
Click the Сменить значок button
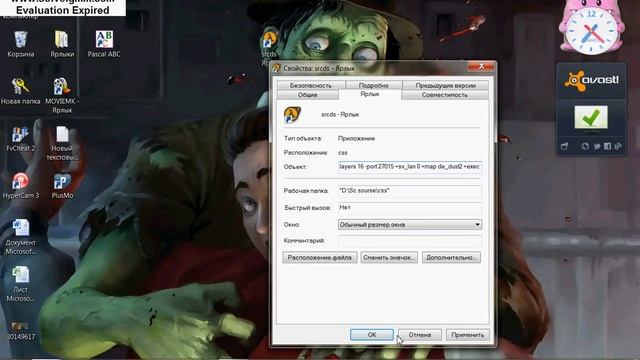389,258
